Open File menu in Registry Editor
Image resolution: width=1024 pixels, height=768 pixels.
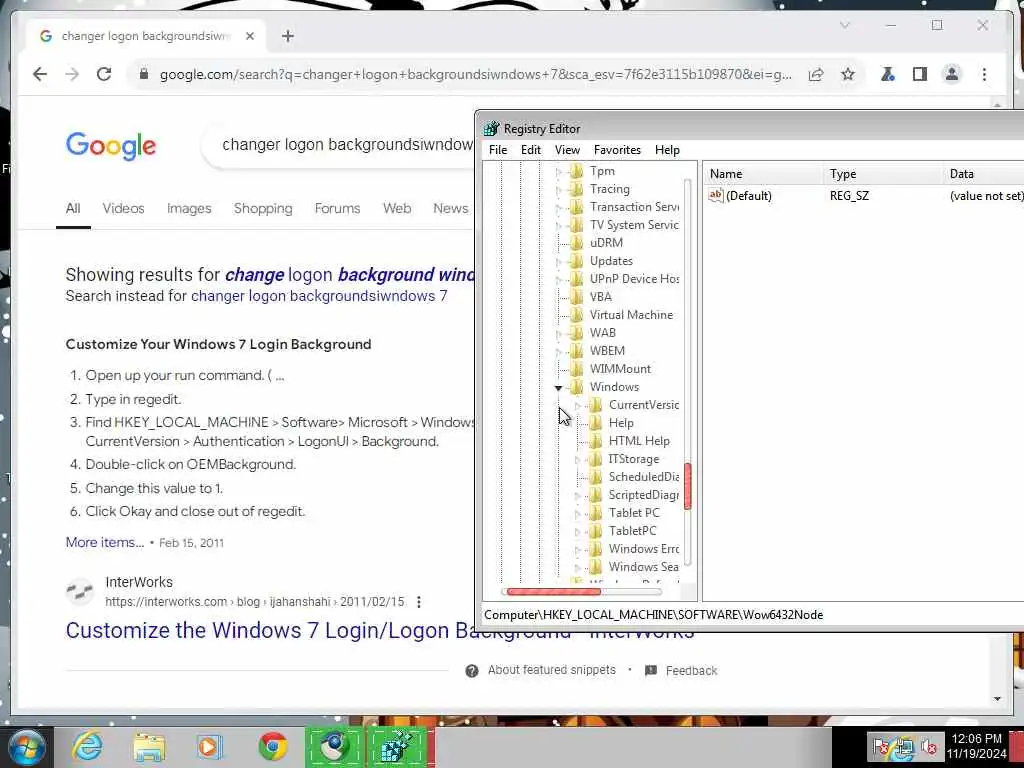(x=498, y=150)
